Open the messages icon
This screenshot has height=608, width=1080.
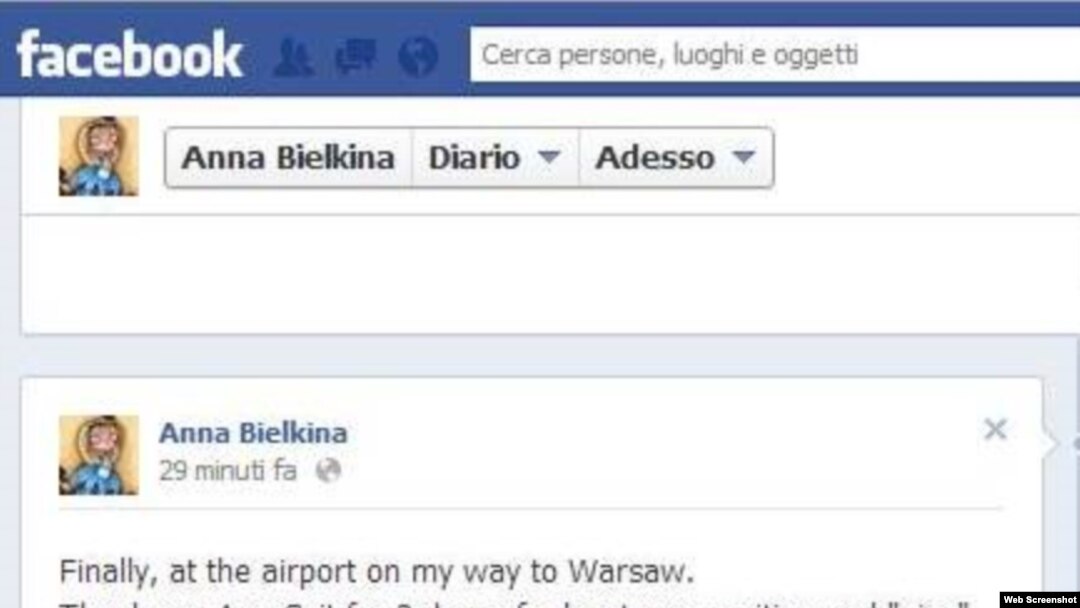[x=355, y=56]
